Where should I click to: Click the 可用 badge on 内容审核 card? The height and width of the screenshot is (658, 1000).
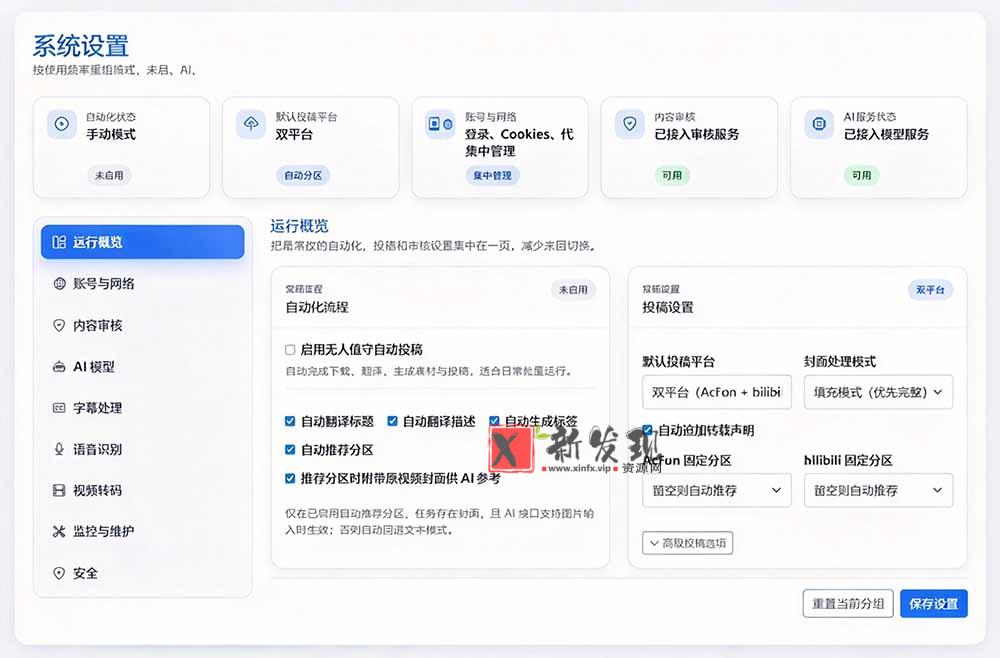[x=672, y=175]
